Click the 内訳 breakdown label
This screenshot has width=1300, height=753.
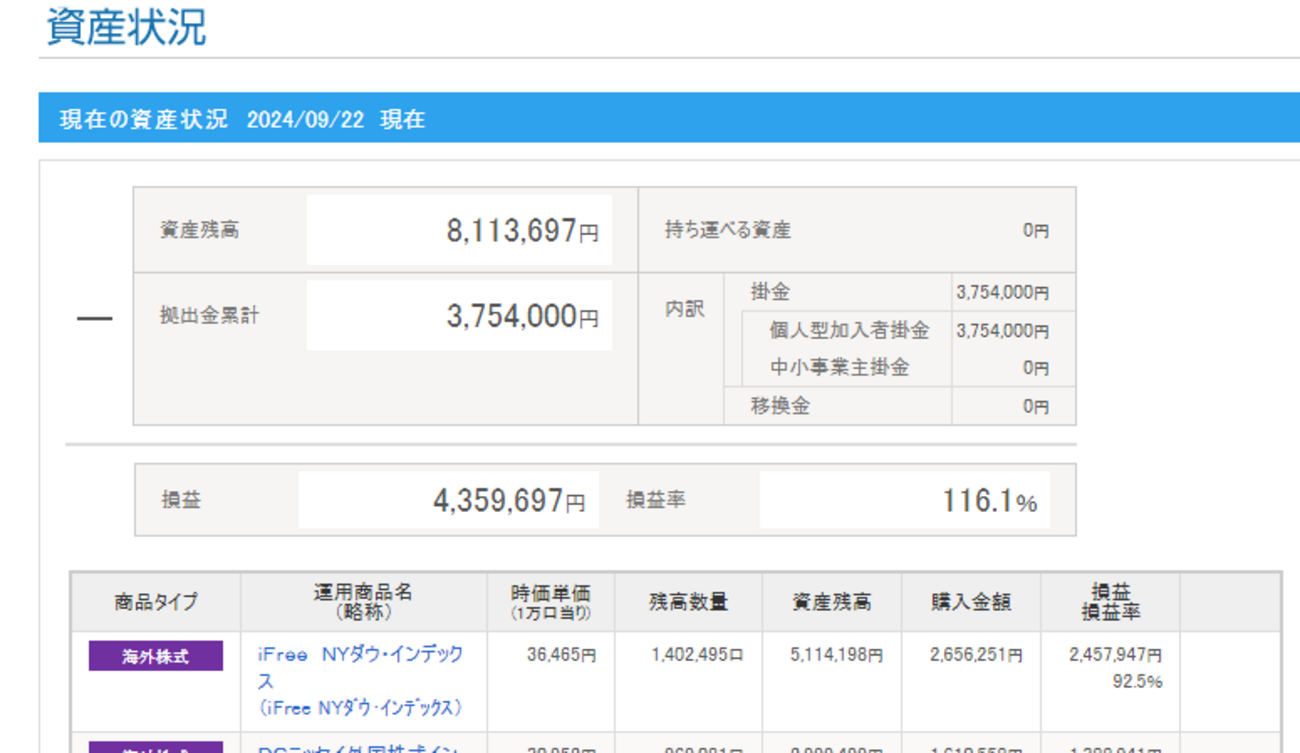click(x=685, y=310)
